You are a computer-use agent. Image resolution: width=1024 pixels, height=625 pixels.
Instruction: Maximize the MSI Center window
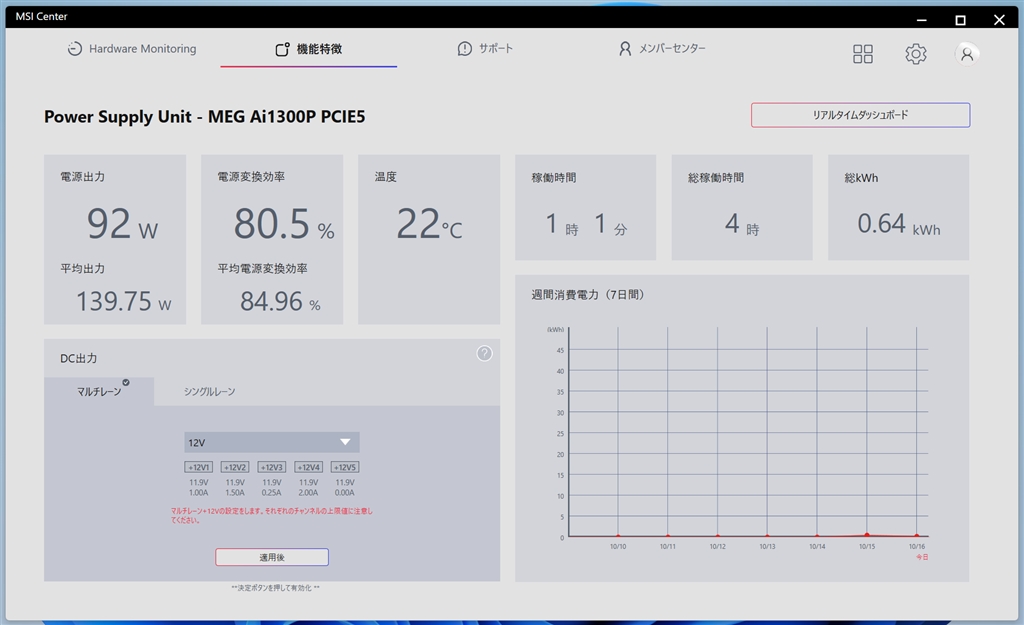click(x=960, y=20)
